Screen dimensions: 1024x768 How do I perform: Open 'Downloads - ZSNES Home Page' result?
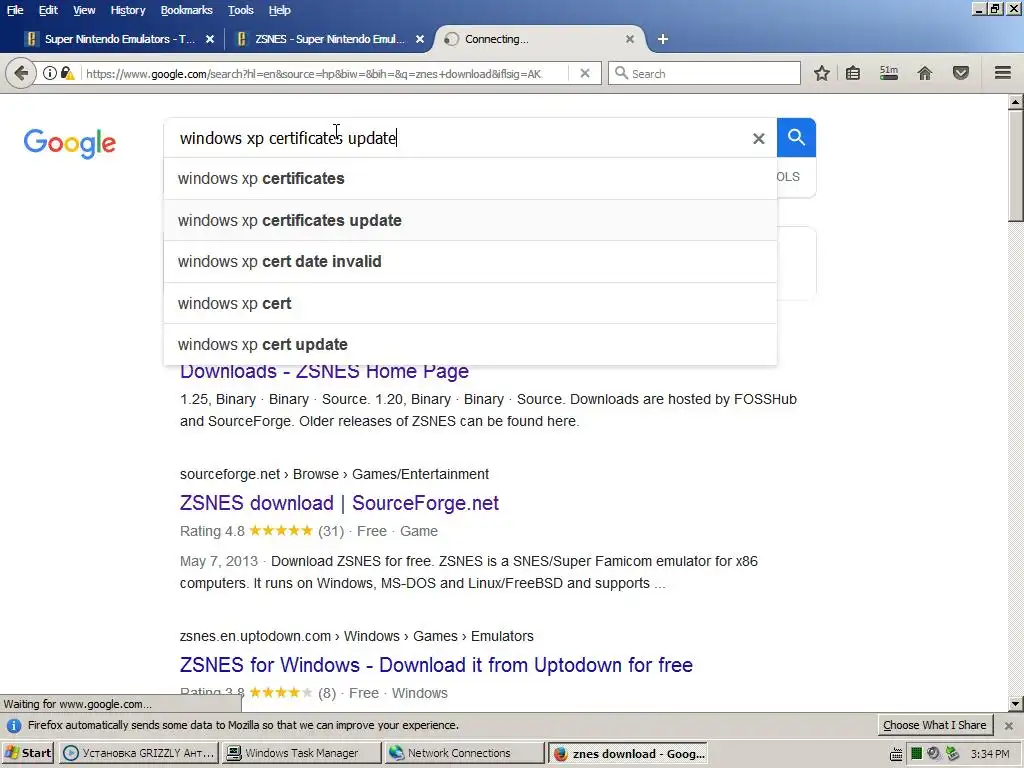325,372
